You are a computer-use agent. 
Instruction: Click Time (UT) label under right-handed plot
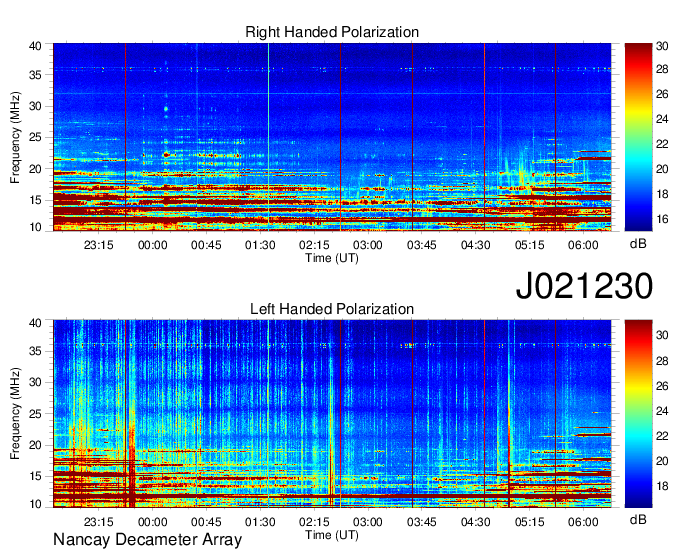tap(332, 258)
